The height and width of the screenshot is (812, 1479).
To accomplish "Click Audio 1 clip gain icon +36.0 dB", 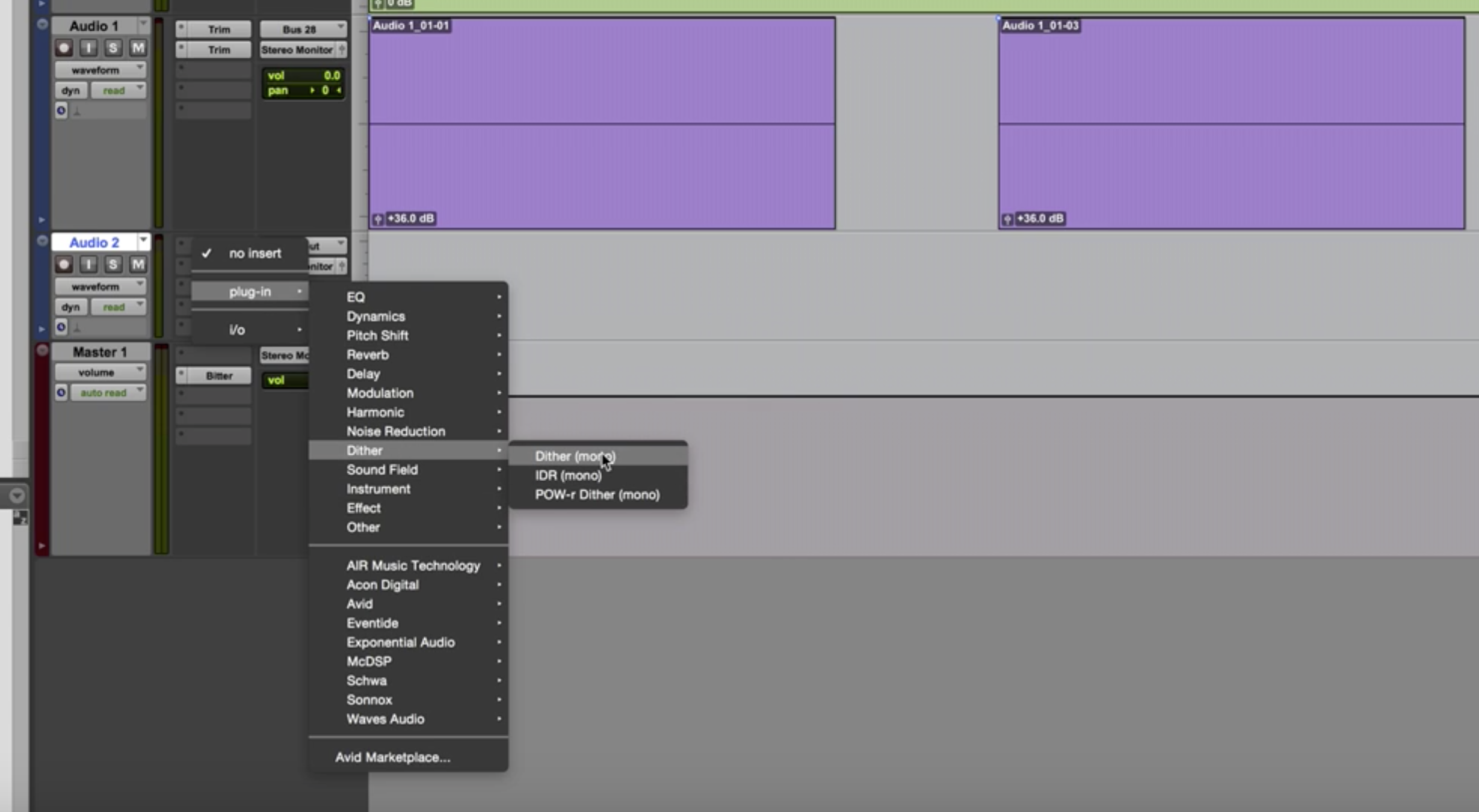I will 378,219.
